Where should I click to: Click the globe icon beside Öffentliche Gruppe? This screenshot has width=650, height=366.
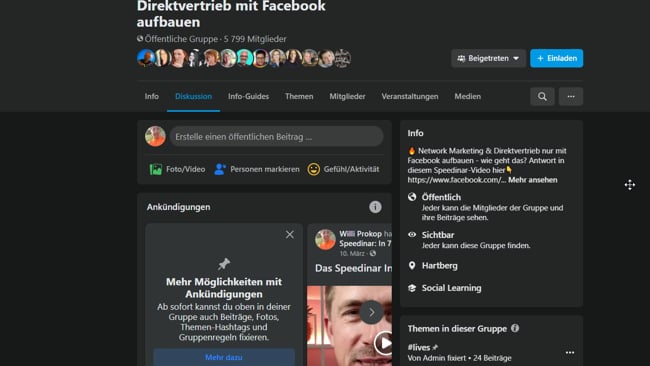[140, 39]
